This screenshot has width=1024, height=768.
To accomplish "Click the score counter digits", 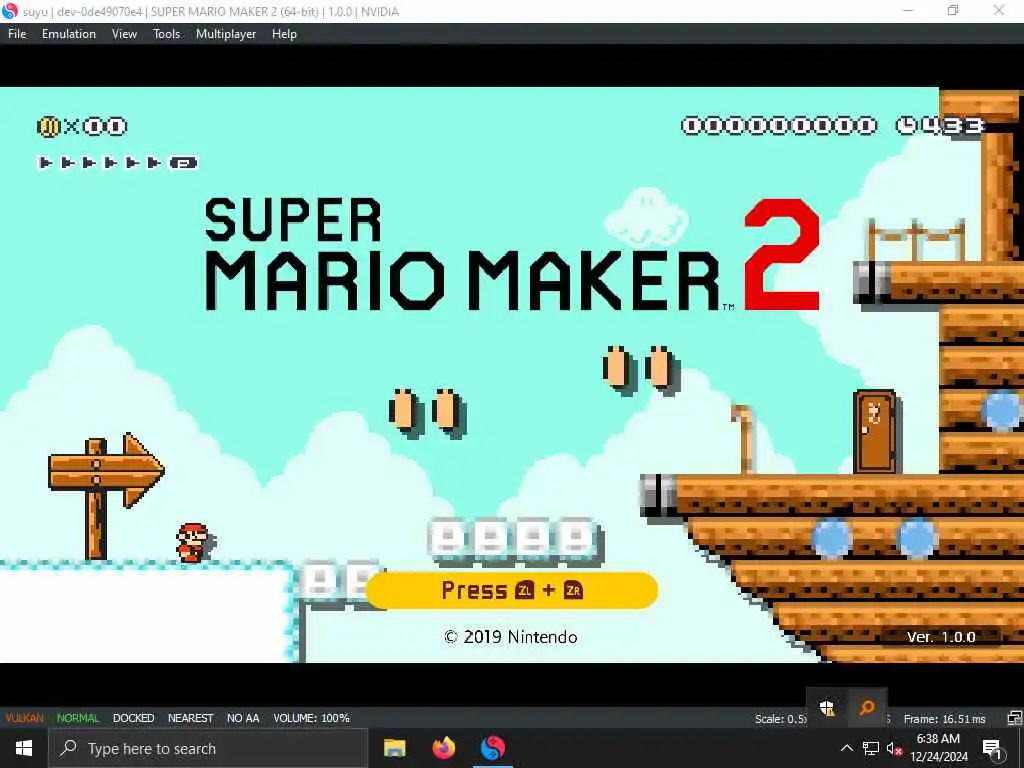I will tap(778, 125).
